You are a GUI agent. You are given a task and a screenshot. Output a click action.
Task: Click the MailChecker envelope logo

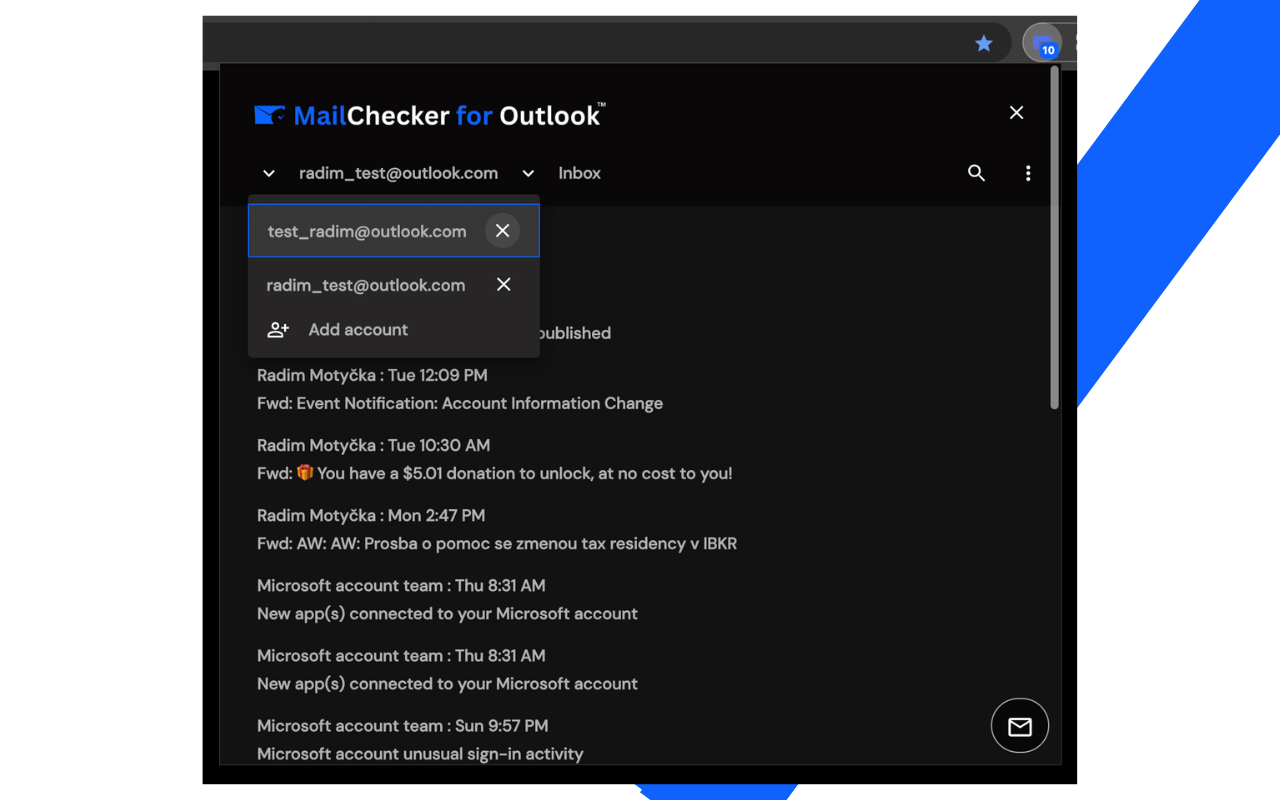268,114
